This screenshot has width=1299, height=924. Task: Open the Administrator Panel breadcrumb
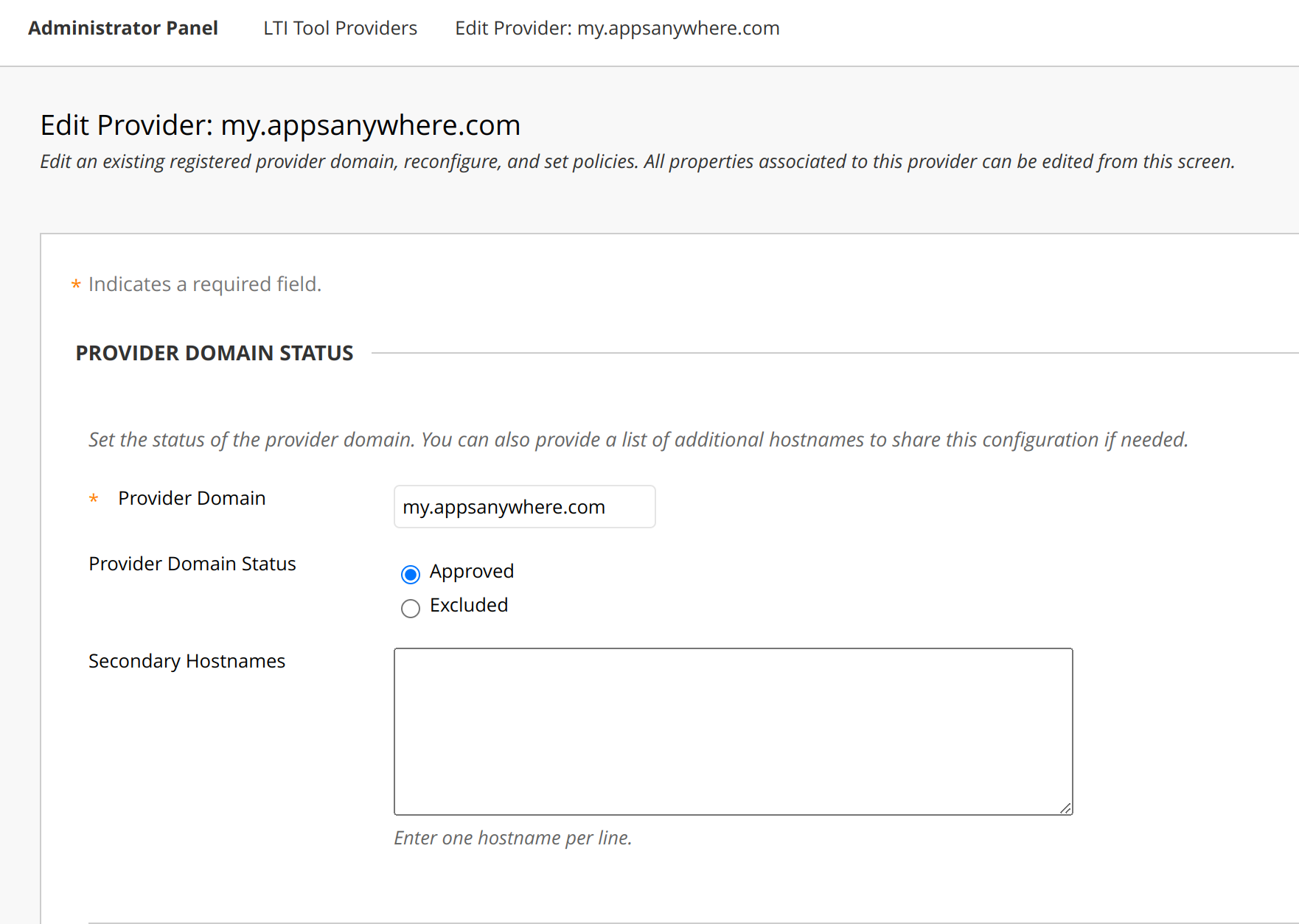point(123,28)
